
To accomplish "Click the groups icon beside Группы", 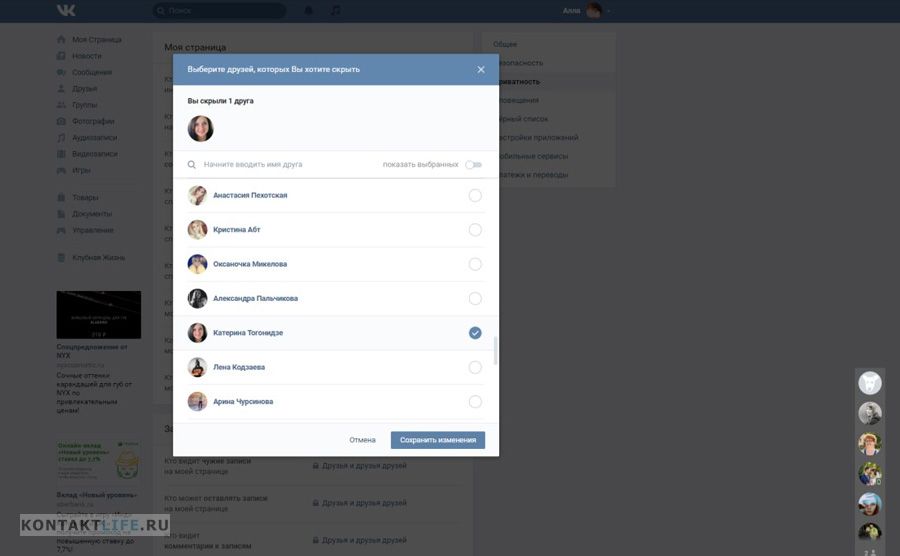I will (x=61, y=105).
